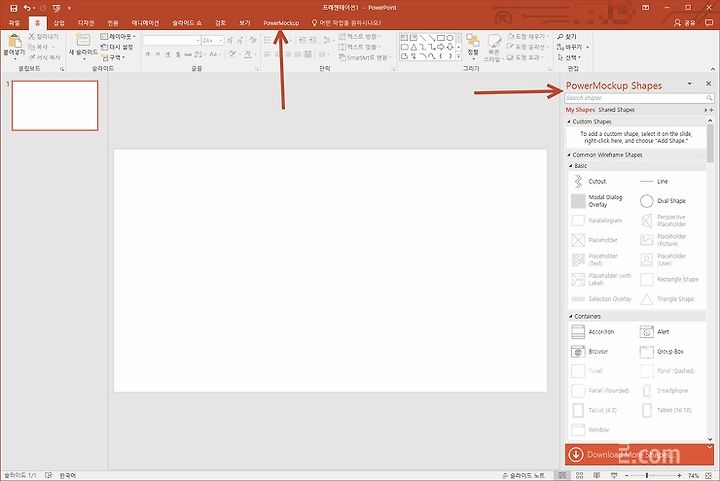This screenshot has height=481, width=720.
Task: Click Start From Beginning slideshow icon in title bar
Action: [56, 8]
